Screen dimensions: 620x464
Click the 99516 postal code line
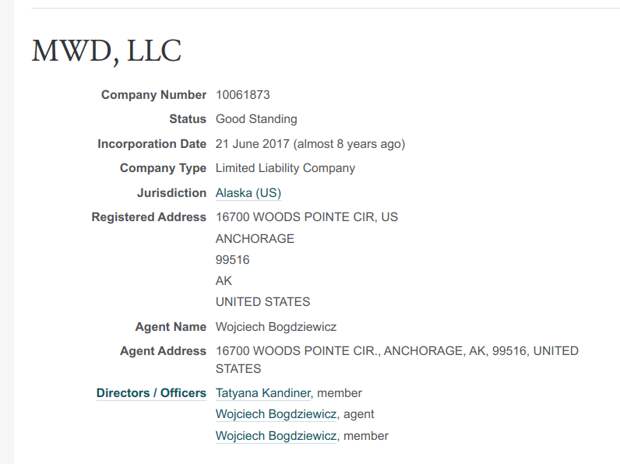tap(232, 260)
